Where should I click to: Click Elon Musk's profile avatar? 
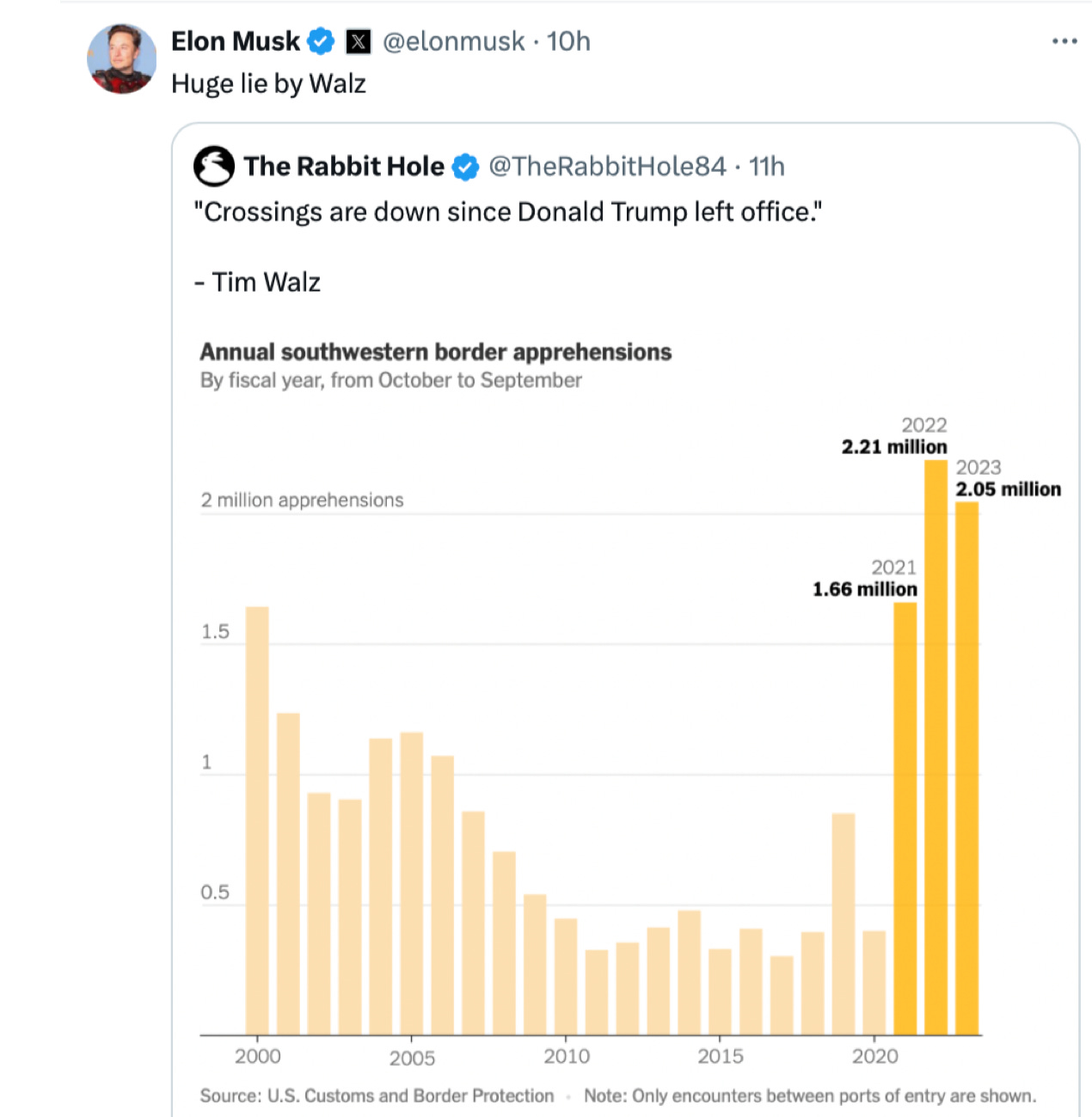[122, 58]
